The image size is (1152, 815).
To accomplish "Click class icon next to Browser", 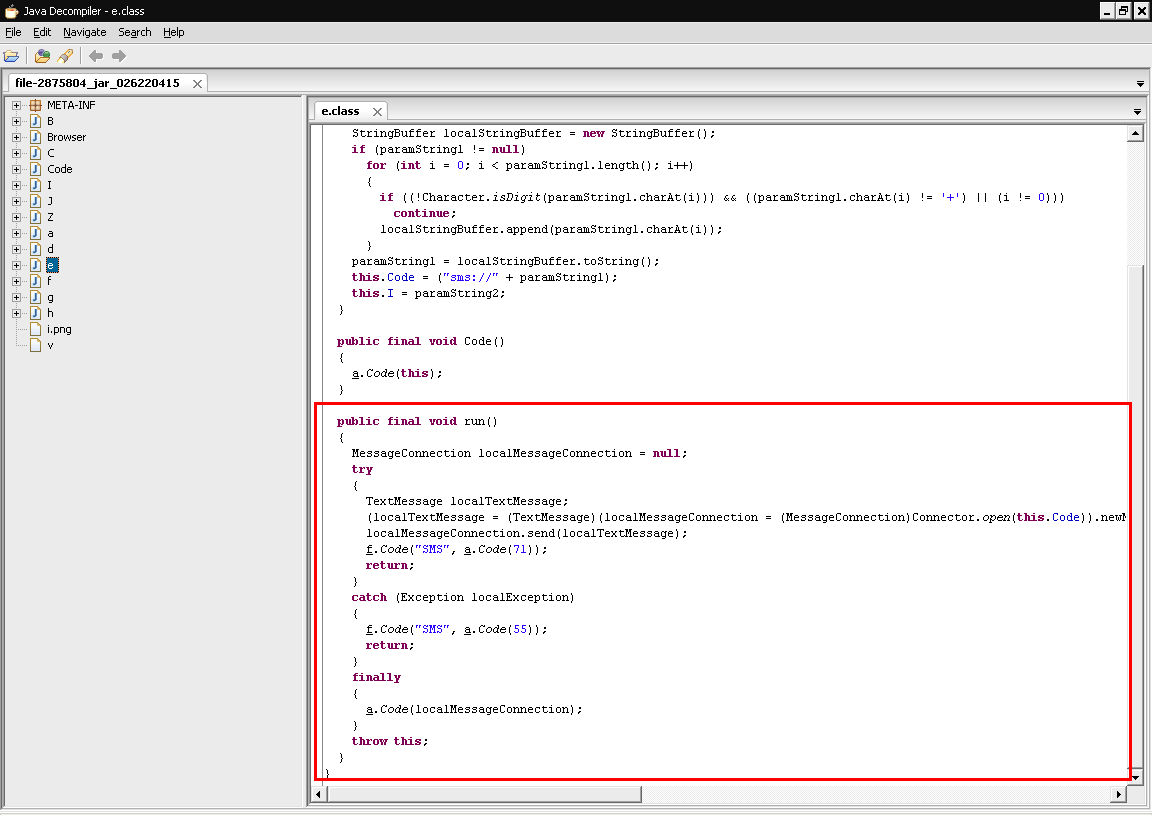I will 35,137.
